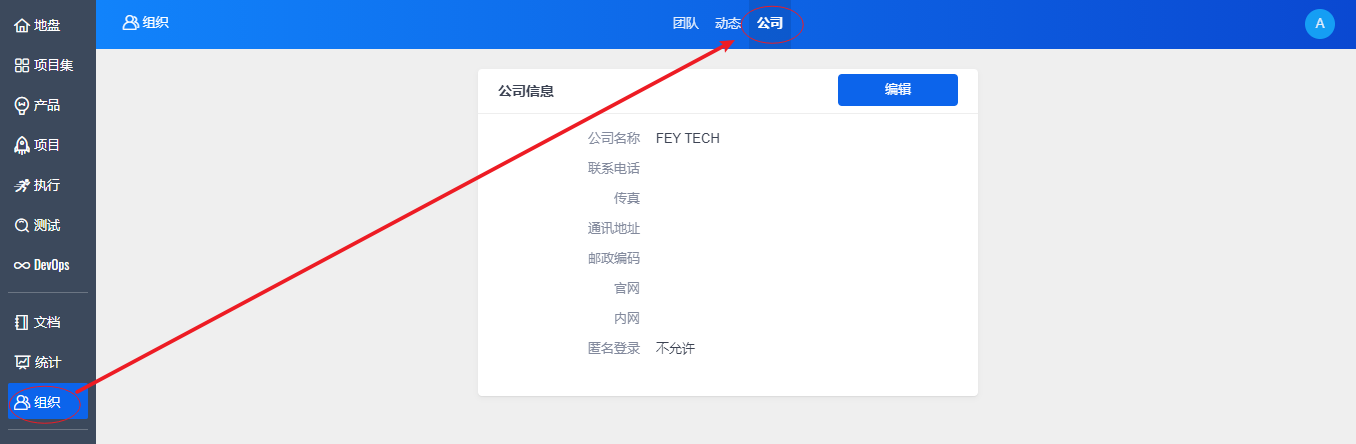Open 执行 running-man icon

pyautogui.click(x=22, y=185)
